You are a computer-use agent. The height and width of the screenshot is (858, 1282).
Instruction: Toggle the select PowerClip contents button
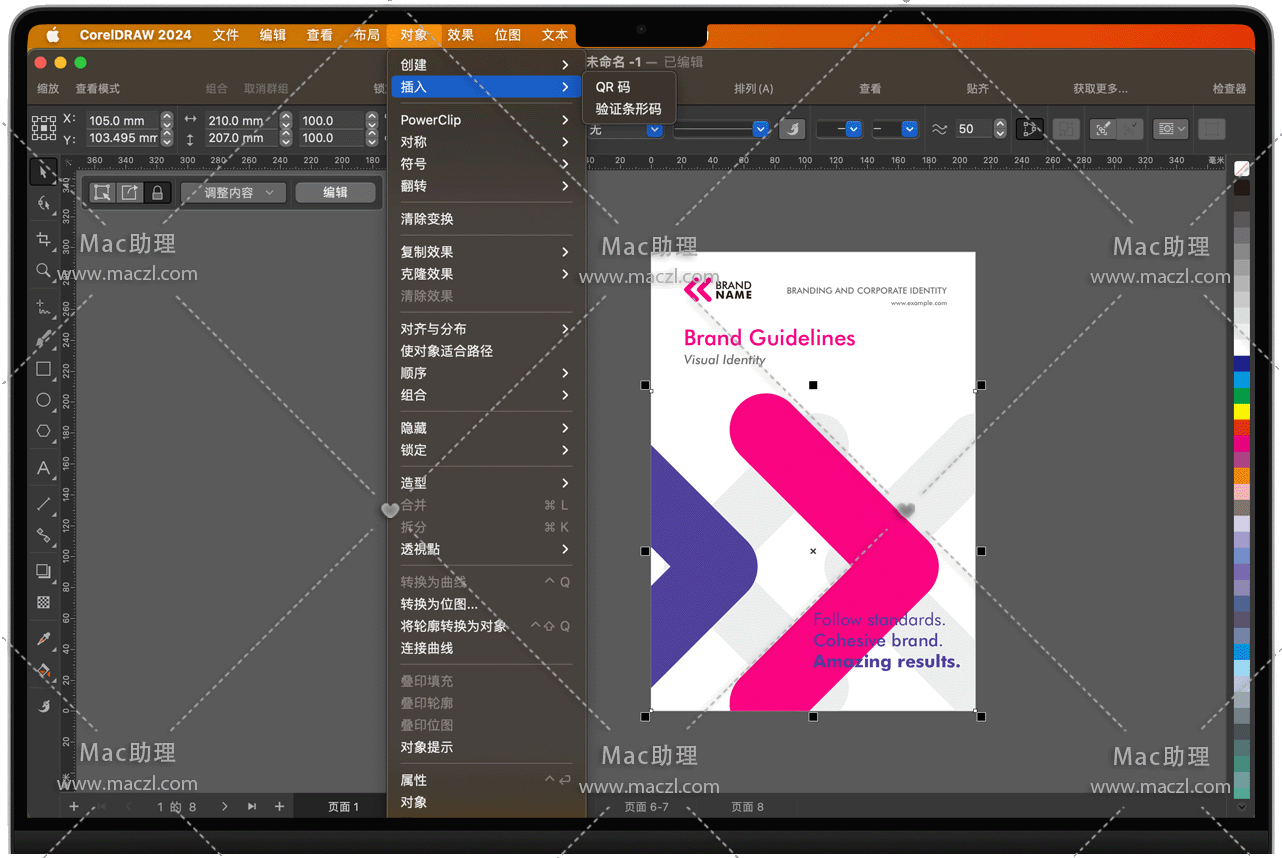point(102,193)
